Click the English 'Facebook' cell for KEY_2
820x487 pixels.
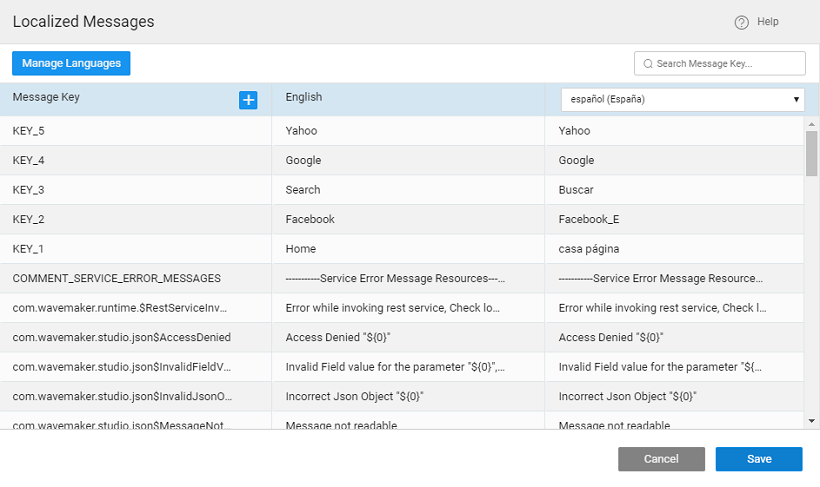pyautogui.click(x=310, y=219)
